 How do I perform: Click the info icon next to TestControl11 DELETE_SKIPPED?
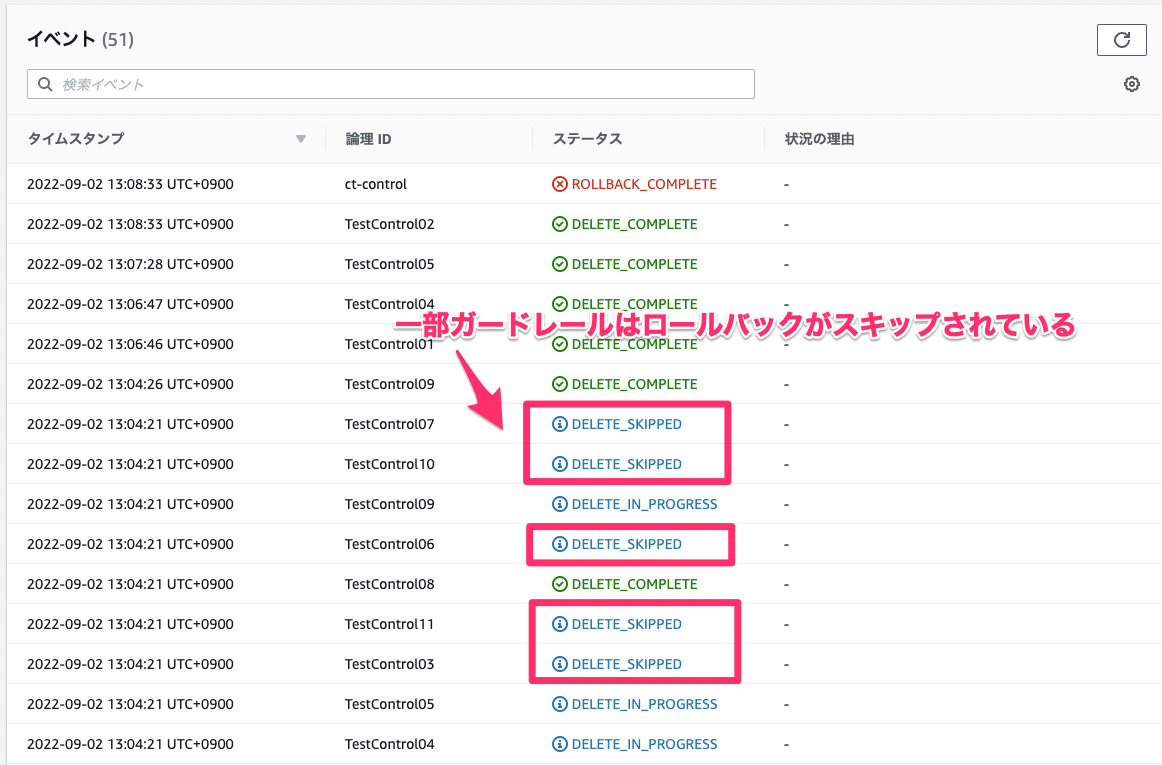tap(560, 624)
